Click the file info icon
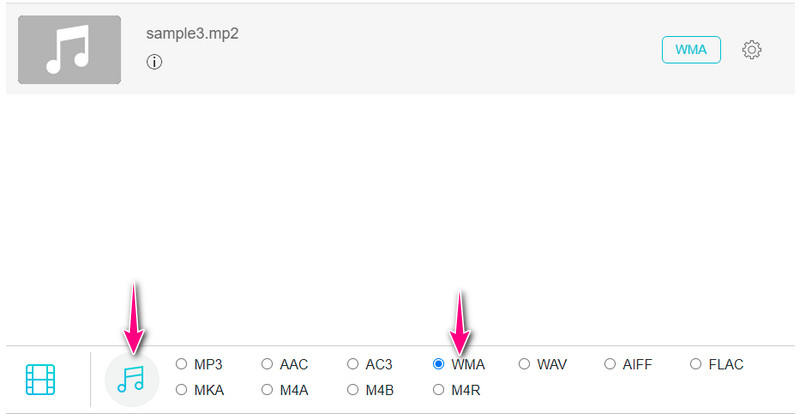Image resolution: width=800 pixels, height=414 pixels. (154, 62)
